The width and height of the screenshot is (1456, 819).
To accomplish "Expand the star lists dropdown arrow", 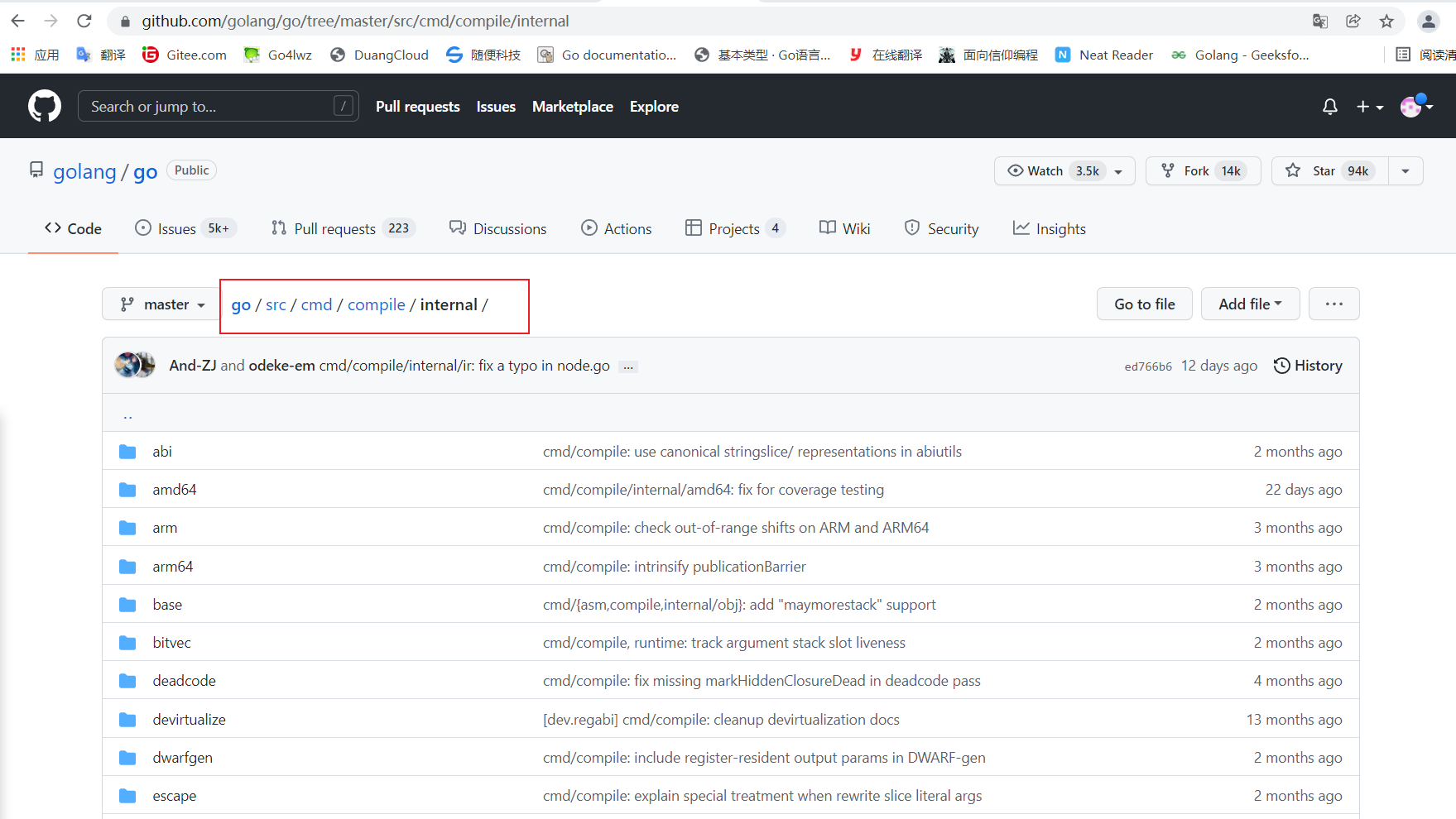I will tap(1405, 171).
